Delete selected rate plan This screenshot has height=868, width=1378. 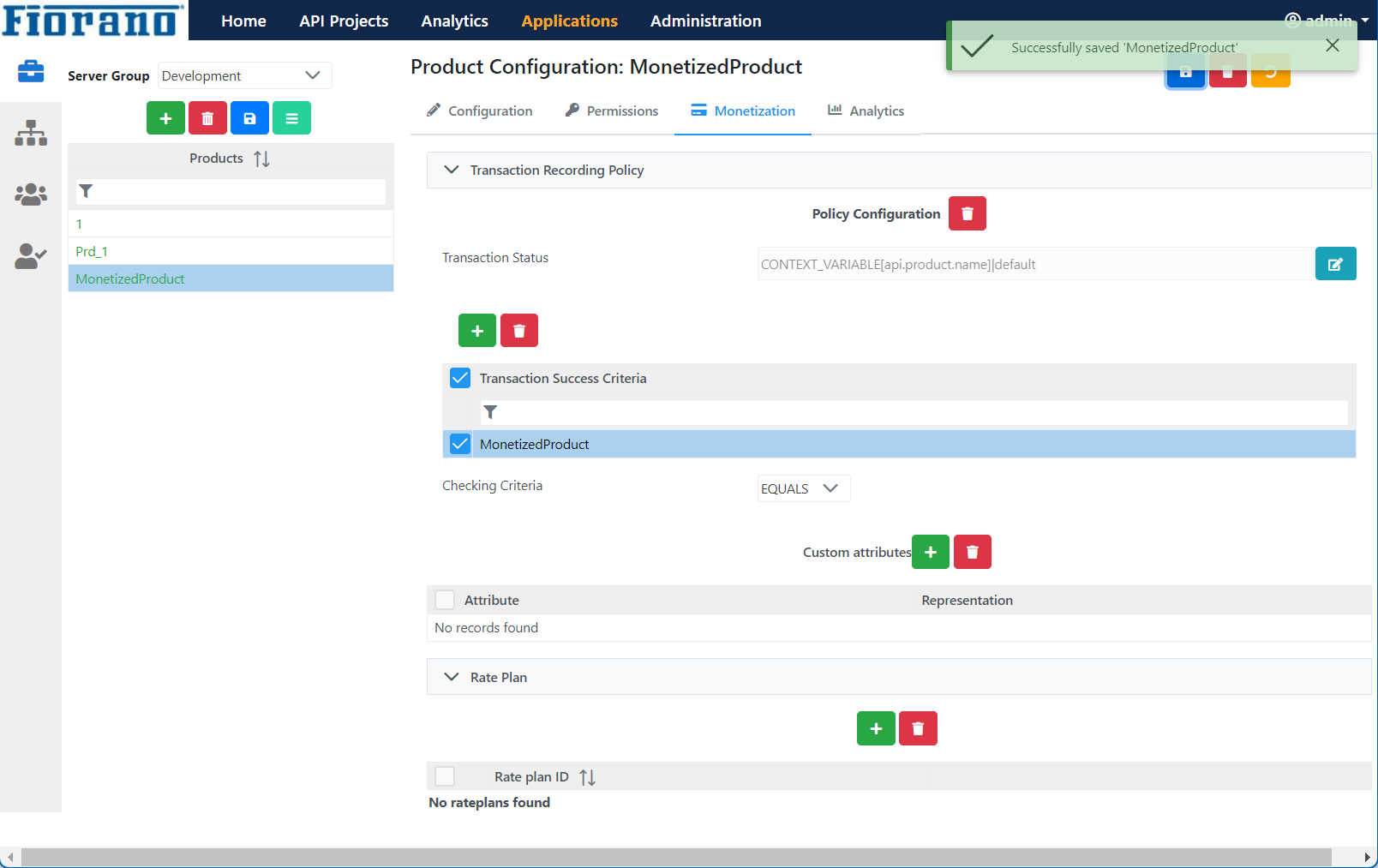tap(918, 728)
